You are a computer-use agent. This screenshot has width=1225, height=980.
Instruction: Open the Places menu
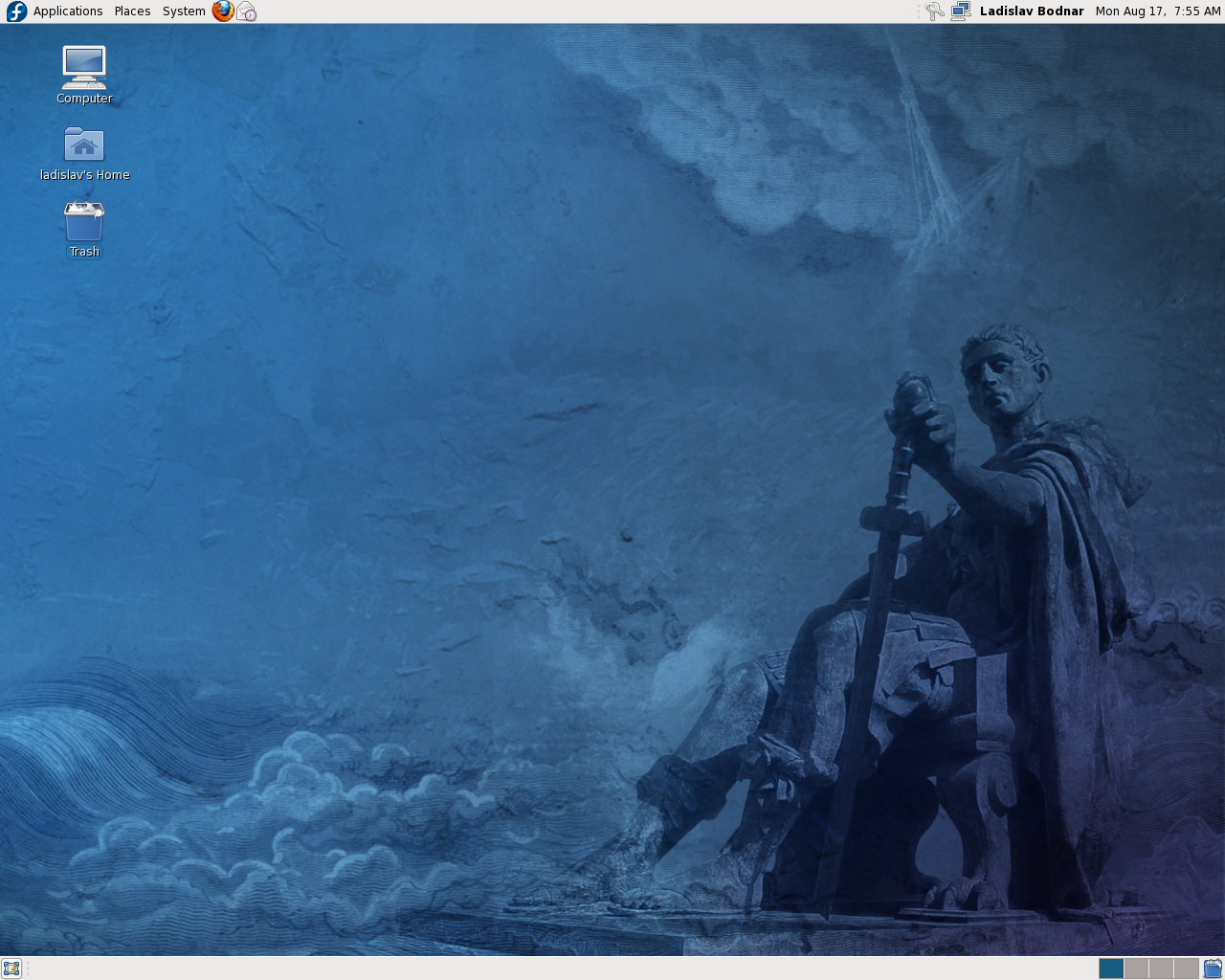132,11
